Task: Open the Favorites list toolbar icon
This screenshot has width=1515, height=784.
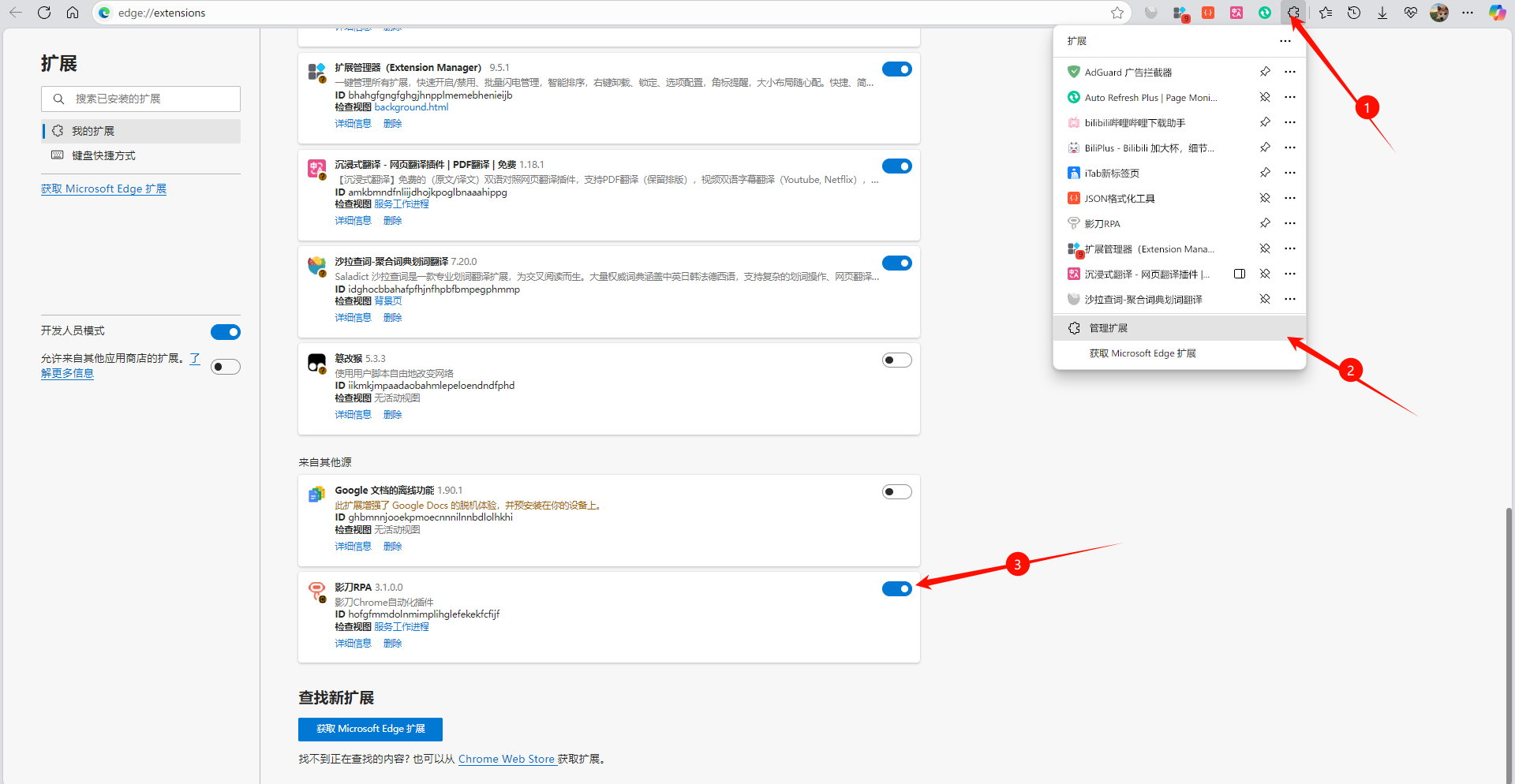Action: 1326,13
